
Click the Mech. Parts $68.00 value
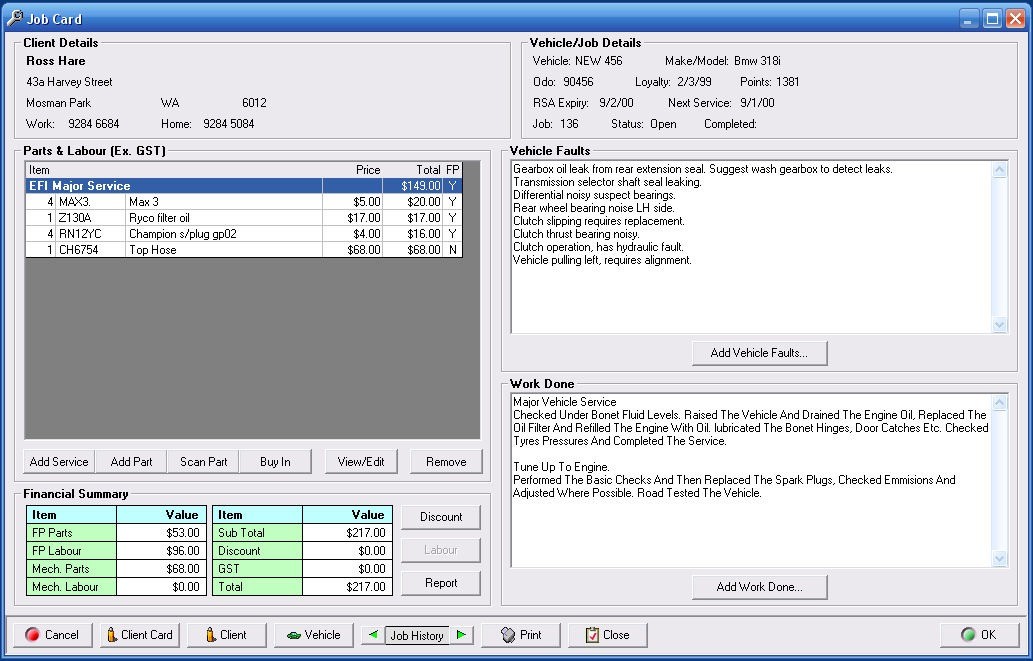(x=161, y=568)
